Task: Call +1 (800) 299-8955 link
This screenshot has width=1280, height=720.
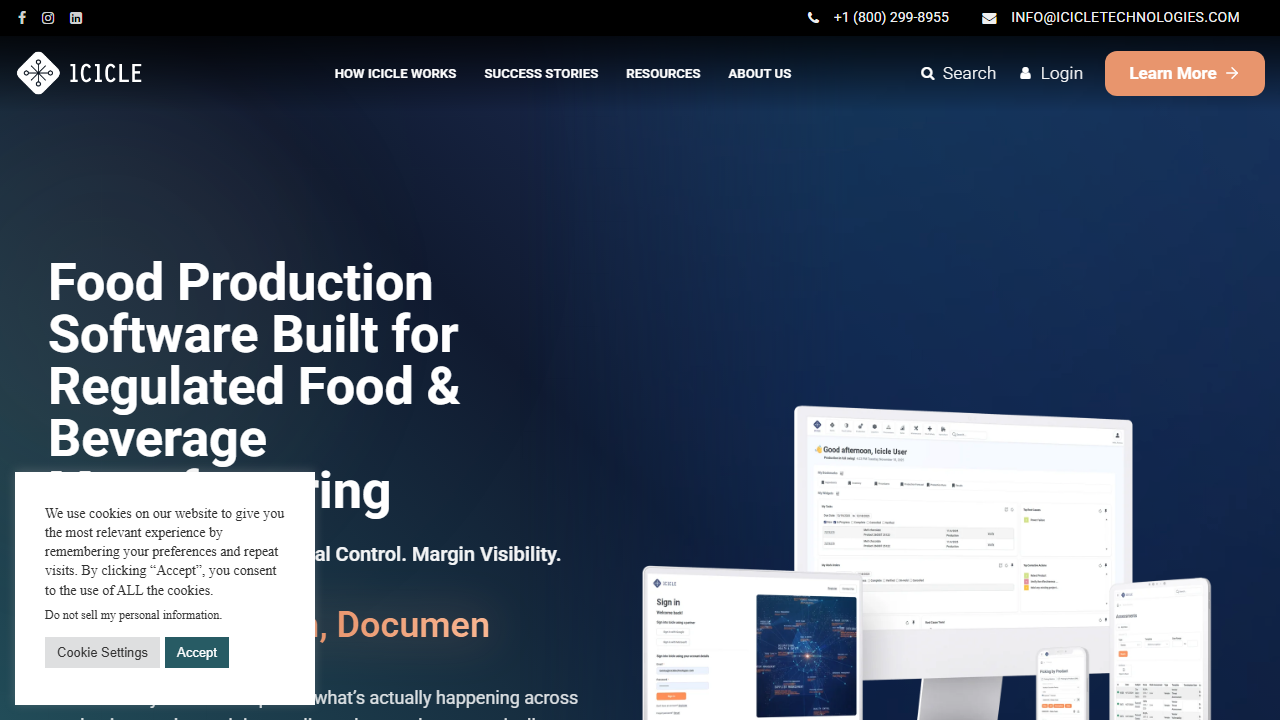Action: [x=891, y=18]
